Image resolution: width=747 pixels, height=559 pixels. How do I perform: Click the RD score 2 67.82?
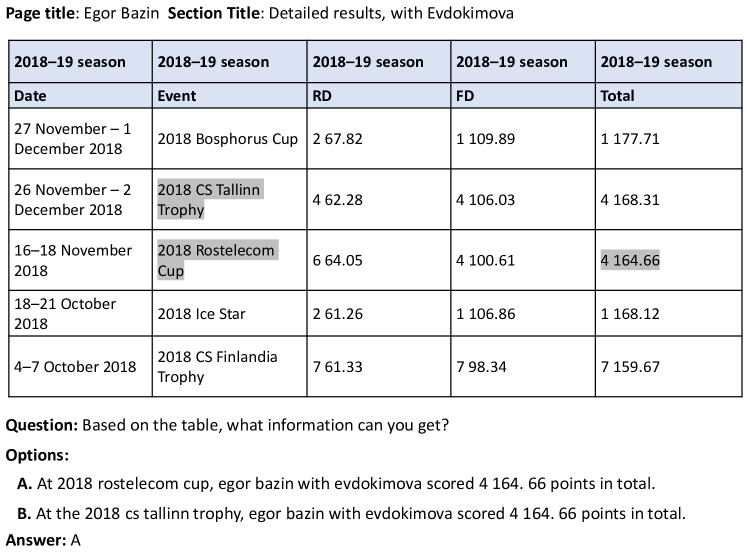coord(337,139)
